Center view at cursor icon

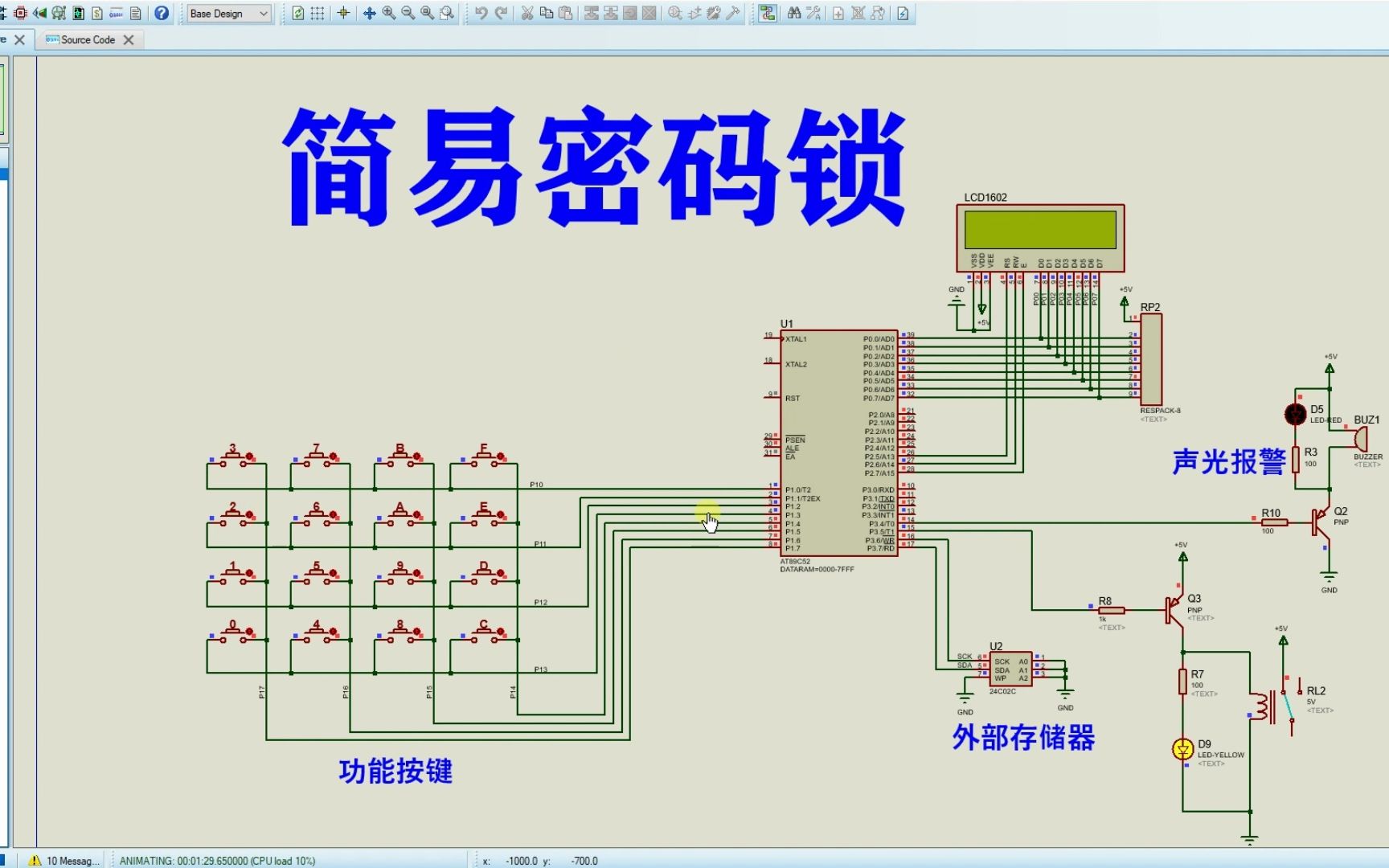point(370,13)
